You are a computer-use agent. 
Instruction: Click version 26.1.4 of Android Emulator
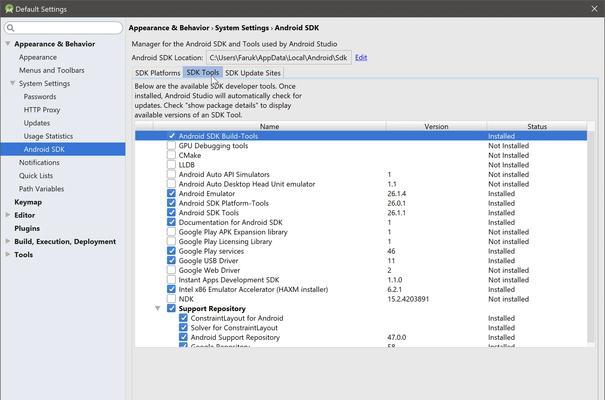tap(397, 194)
